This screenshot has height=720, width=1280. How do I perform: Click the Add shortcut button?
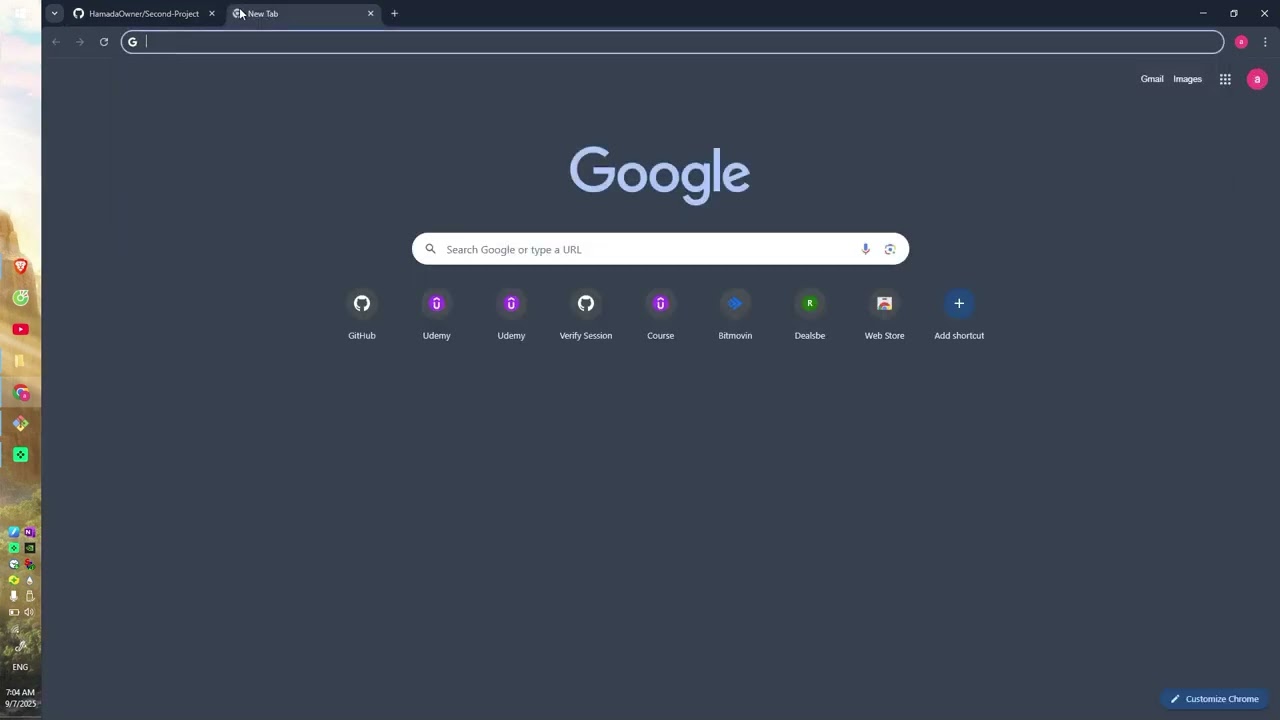pos(959,314)
